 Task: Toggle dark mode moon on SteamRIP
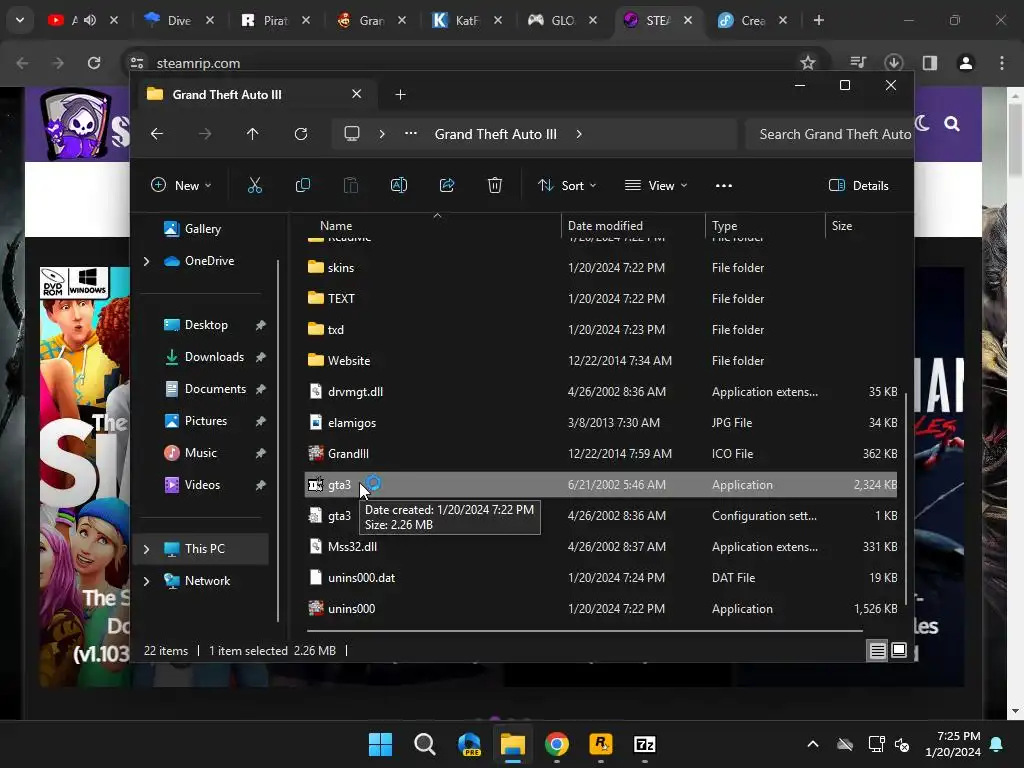(x=922, y=123)
